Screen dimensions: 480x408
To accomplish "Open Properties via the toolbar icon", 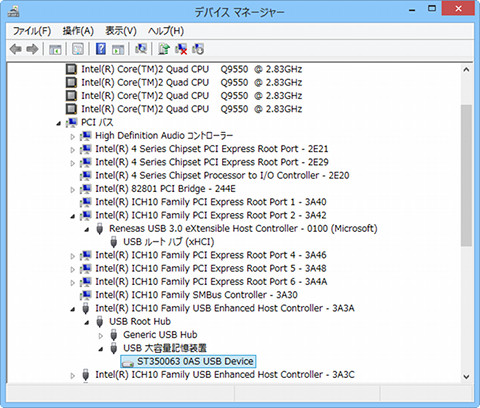I will (x=78, y=49).
